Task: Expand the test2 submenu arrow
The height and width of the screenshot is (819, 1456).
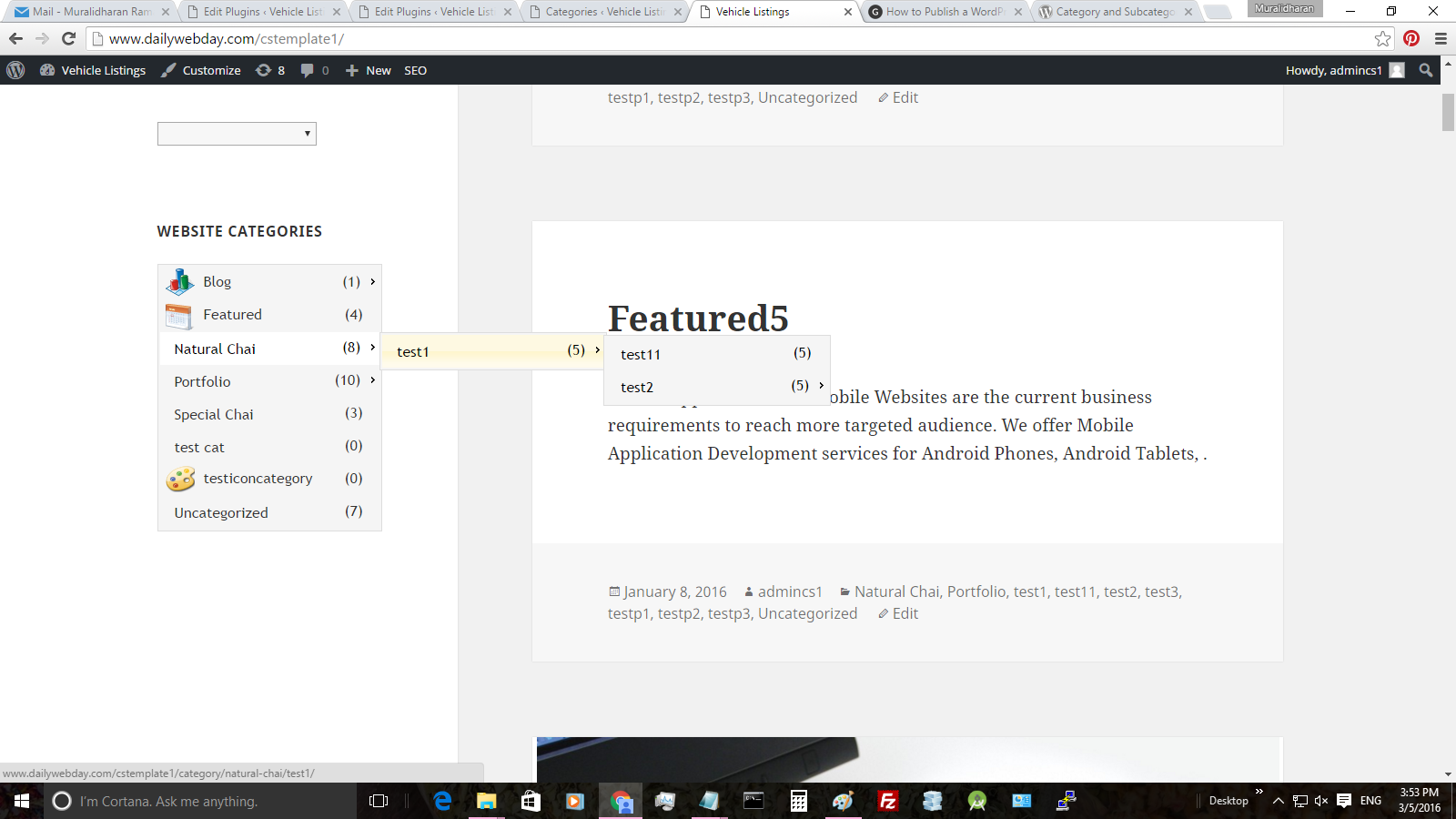Action: coord(821,386)
